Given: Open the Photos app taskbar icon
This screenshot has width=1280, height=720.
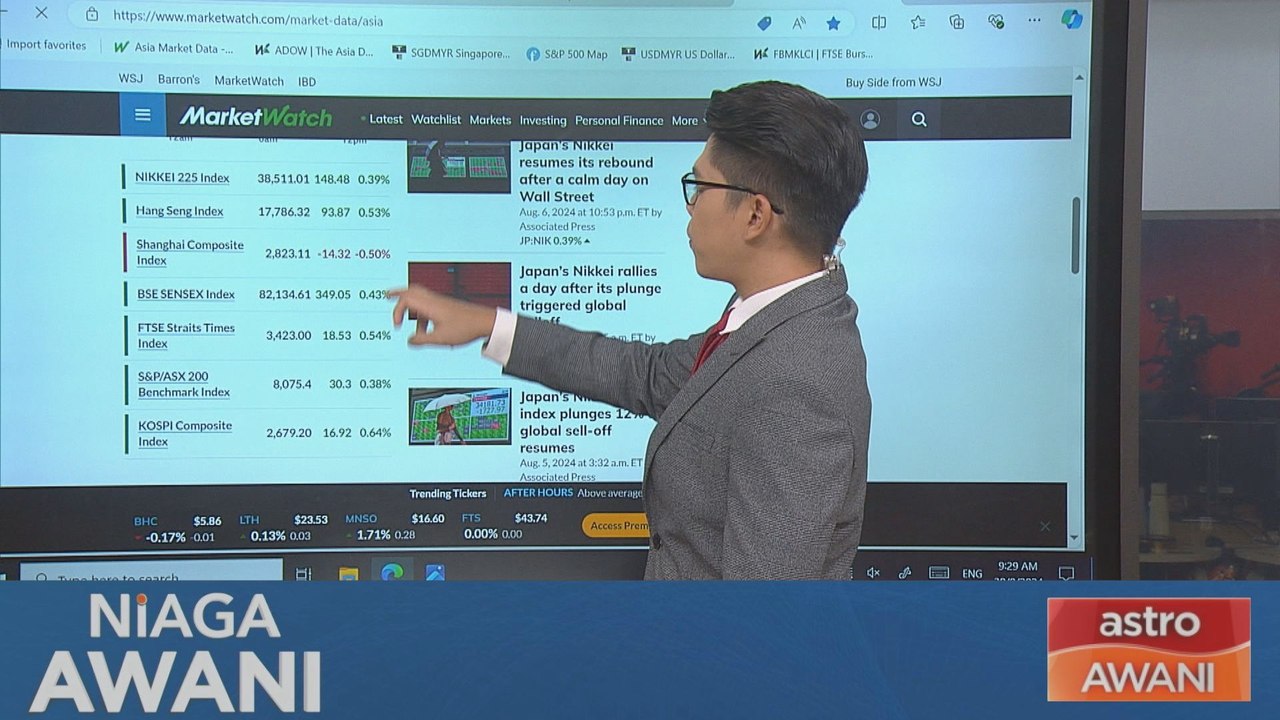Looking at the screenshot, I should (x=435, y=573).
